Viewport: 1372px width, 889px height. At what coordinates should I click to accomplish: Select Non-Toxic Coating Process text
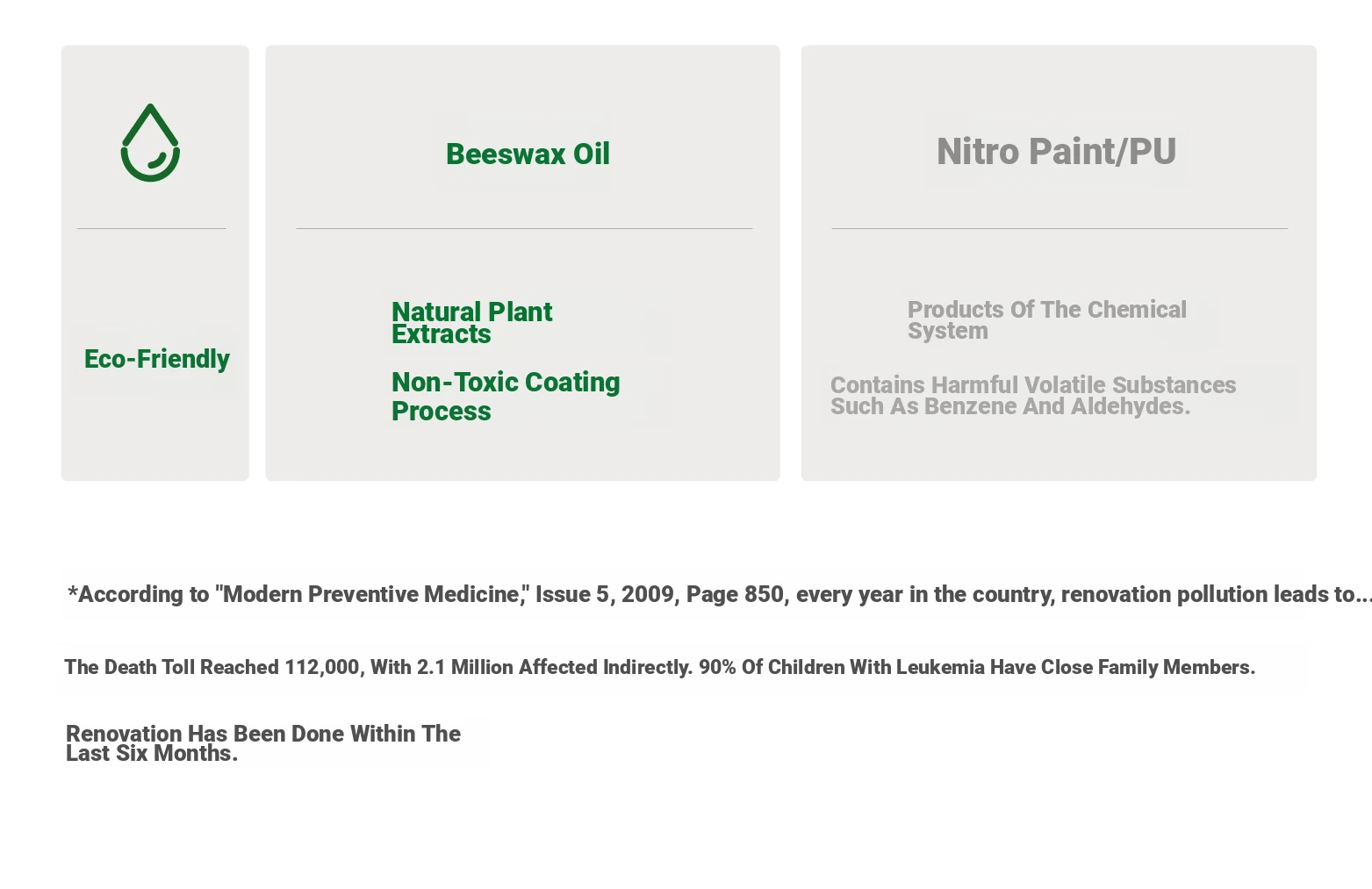506,396
